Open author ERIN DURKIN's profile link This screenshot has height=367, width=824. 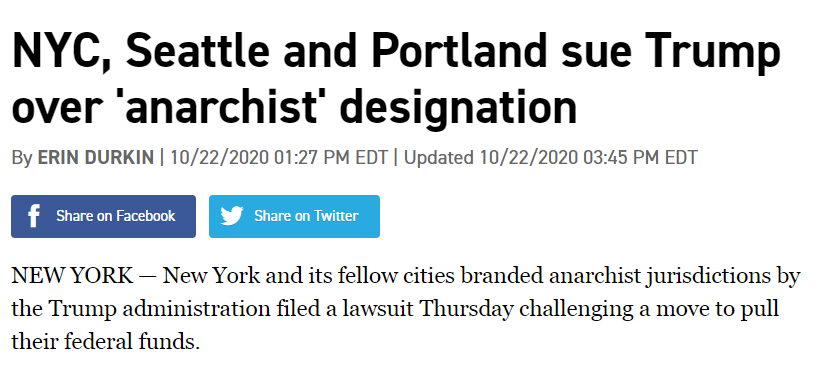coord(96,158)
